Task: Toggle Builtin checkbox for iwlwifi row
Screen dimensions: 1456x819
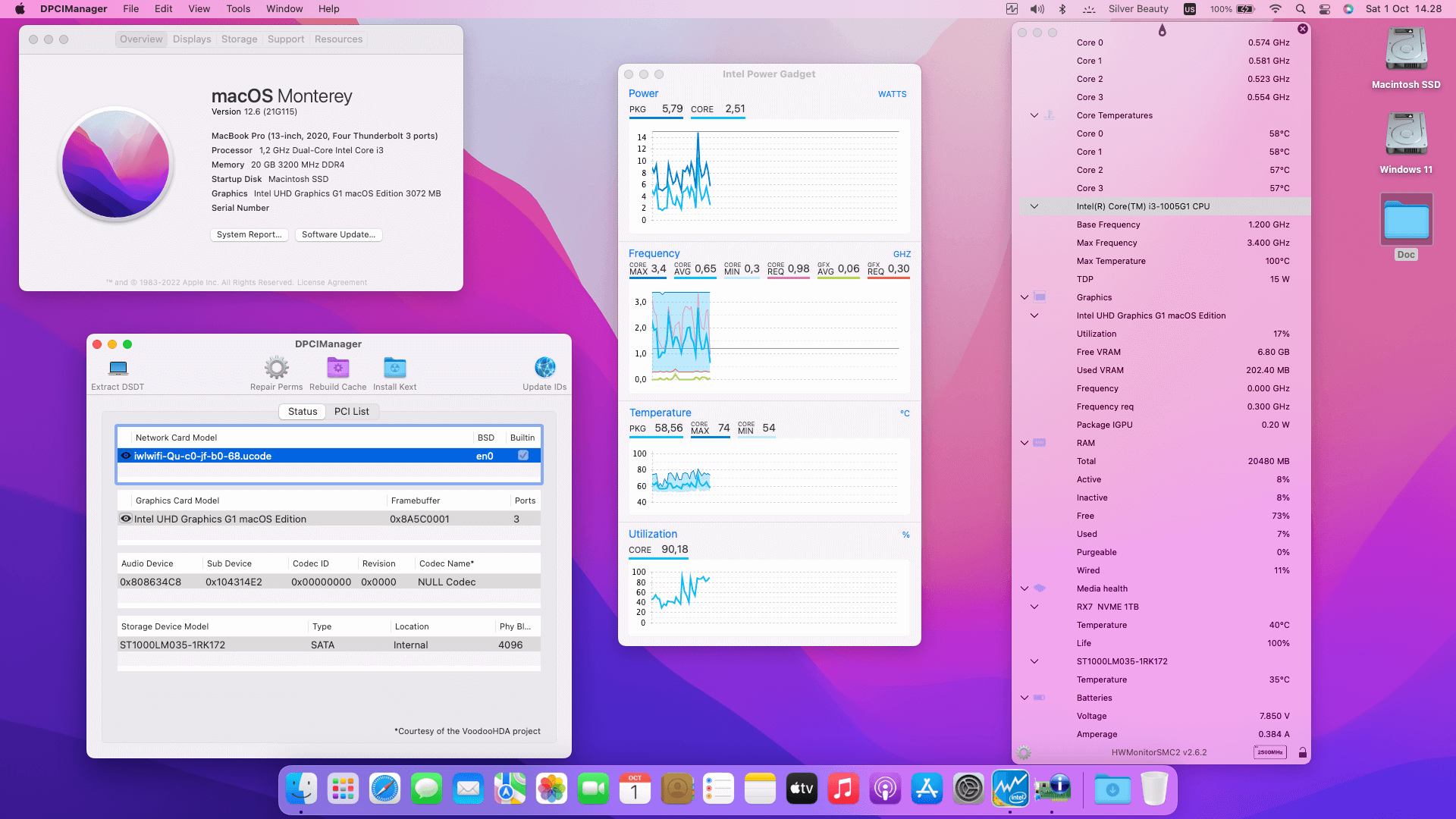Action: pos(523,456)
